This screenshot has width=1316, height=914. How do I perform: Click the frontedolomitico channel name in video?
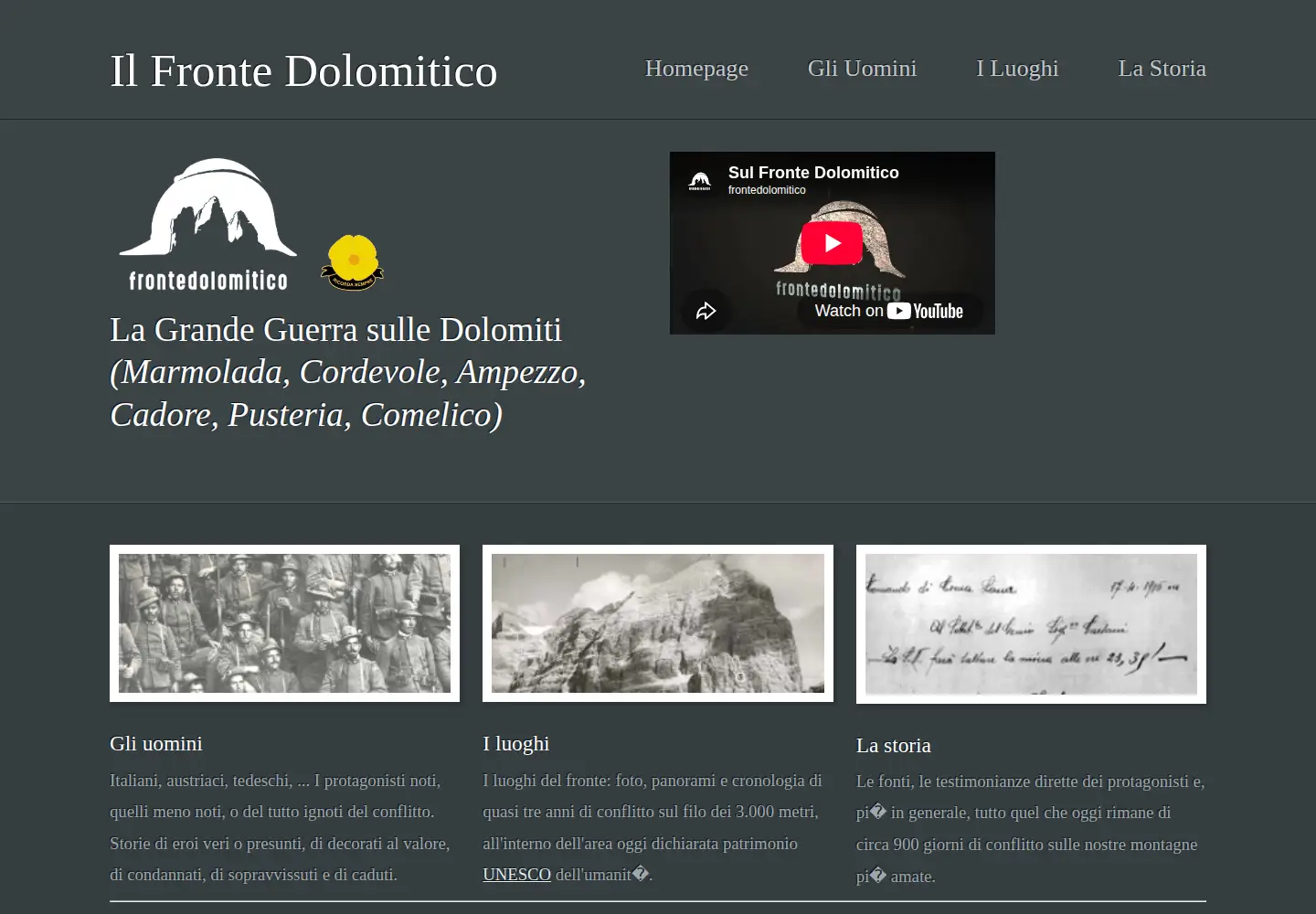[x=767, y=190]
